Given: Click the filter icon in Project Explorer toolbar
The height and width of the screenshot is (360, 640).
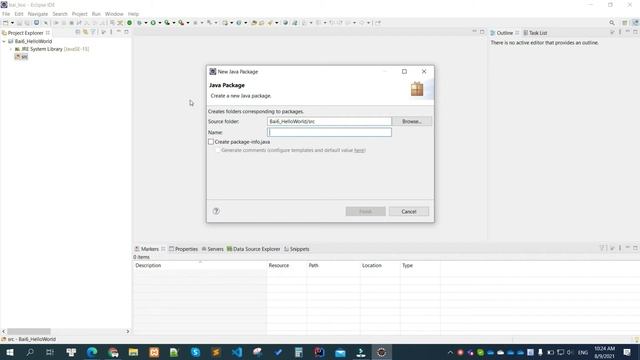Looking at the screenshot, I should click(93, 32).
